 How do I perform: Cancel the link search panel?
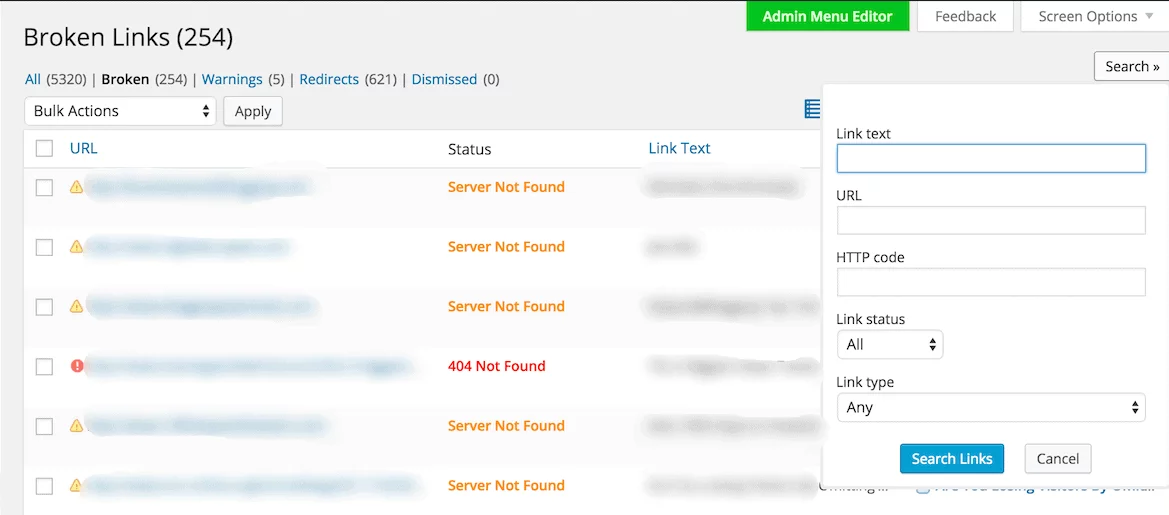click(x=1058, y=458)
